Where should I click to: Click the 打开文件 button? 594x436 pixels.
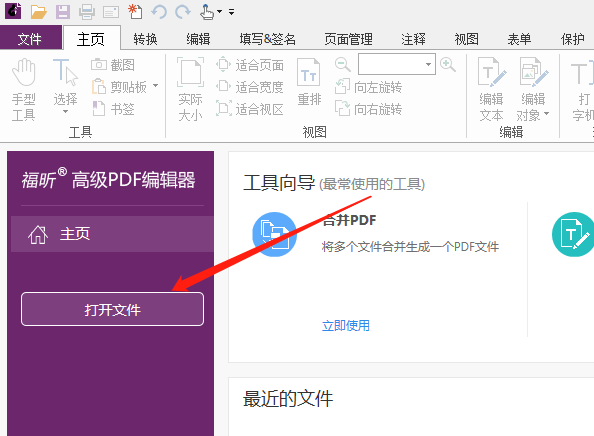[113, 309]
